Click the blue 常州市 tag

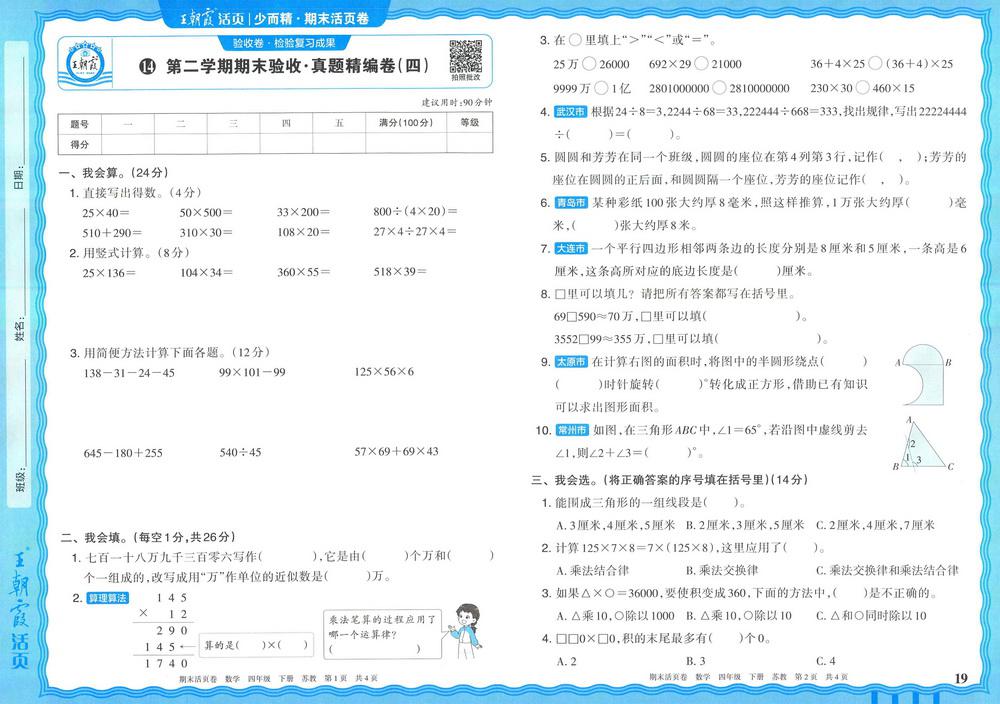(x=571, y=430)
